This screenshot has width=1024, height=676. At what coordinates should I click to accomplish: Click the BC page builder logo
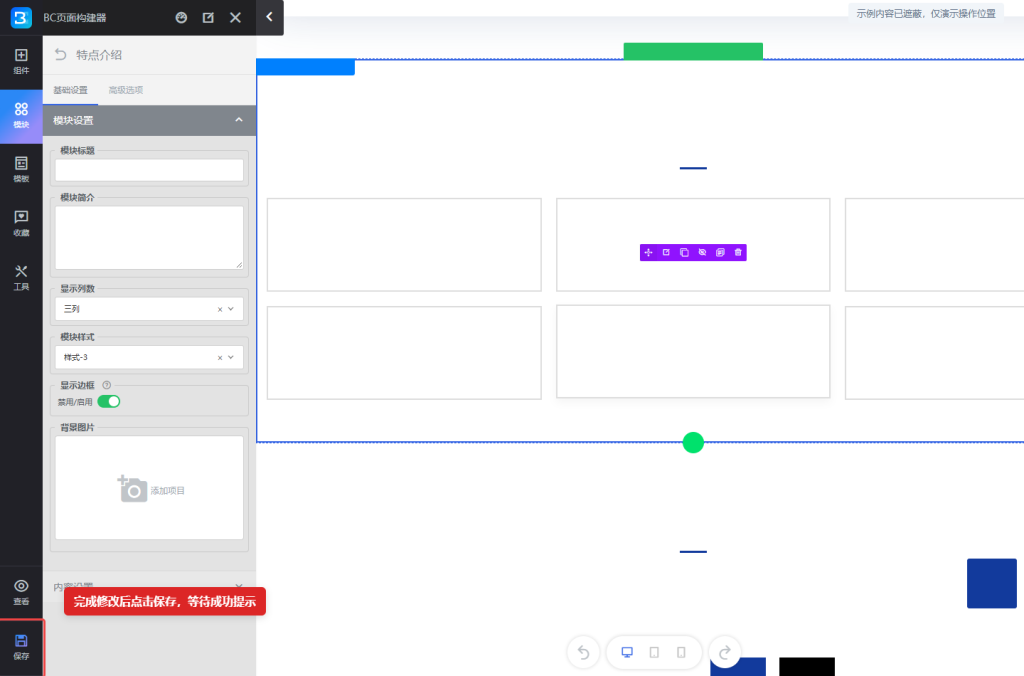pyautogui.click(x=21, y=18)
